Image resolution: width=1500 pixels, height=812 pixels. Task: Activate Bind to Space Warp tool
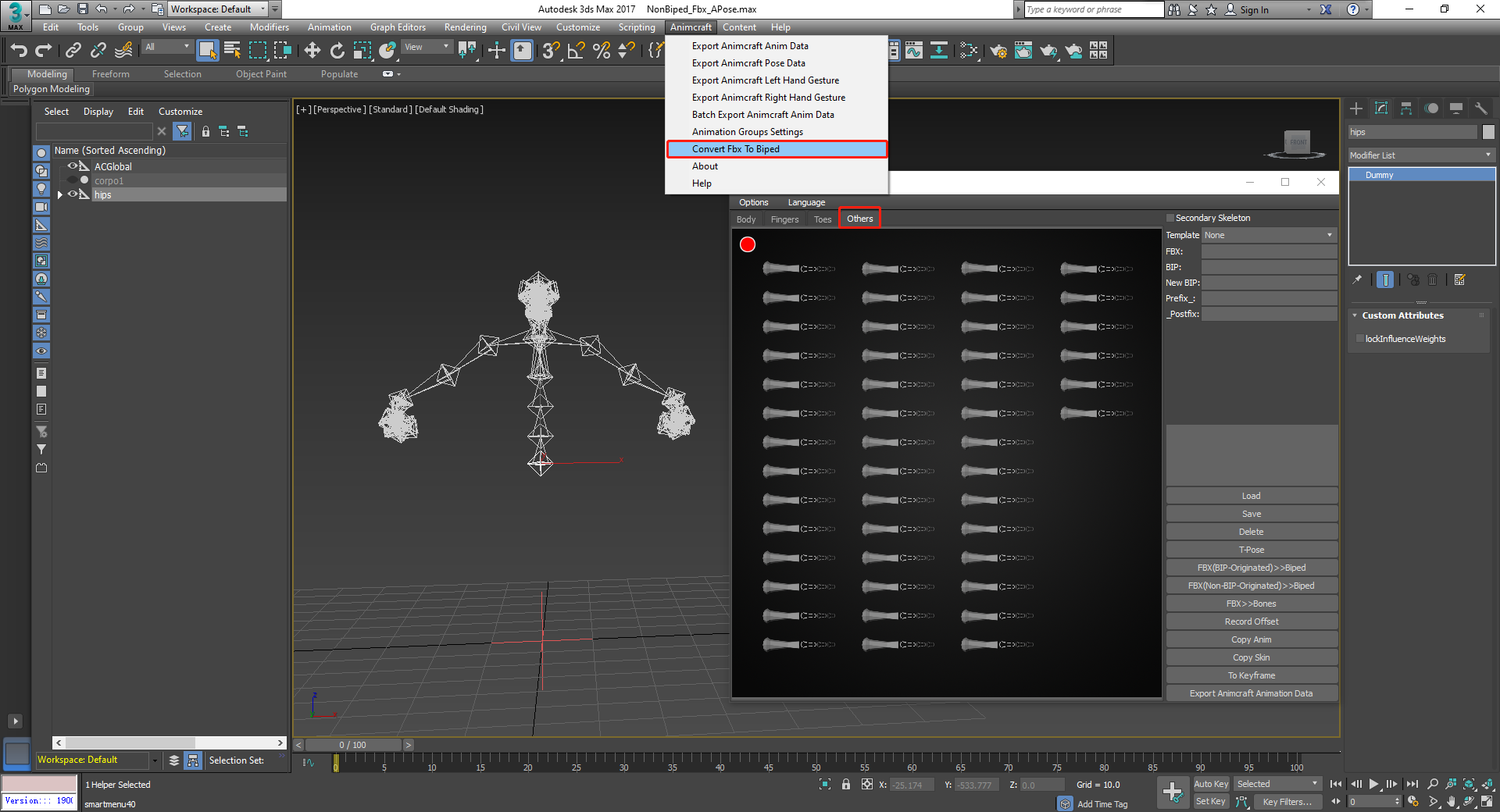click(123, 51)
